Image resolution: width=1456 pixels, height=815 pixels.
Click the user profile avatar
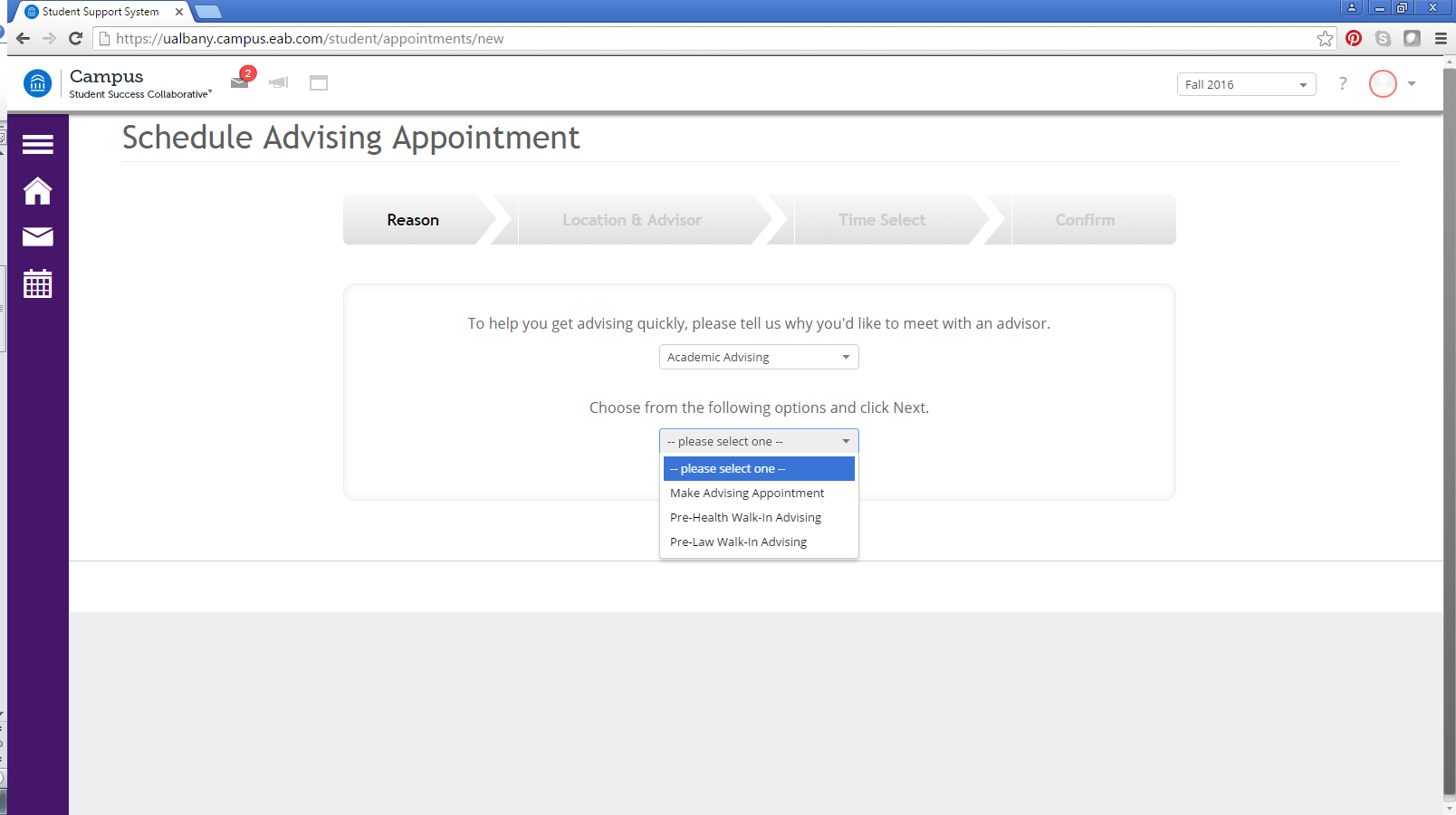pos(1382,84)
